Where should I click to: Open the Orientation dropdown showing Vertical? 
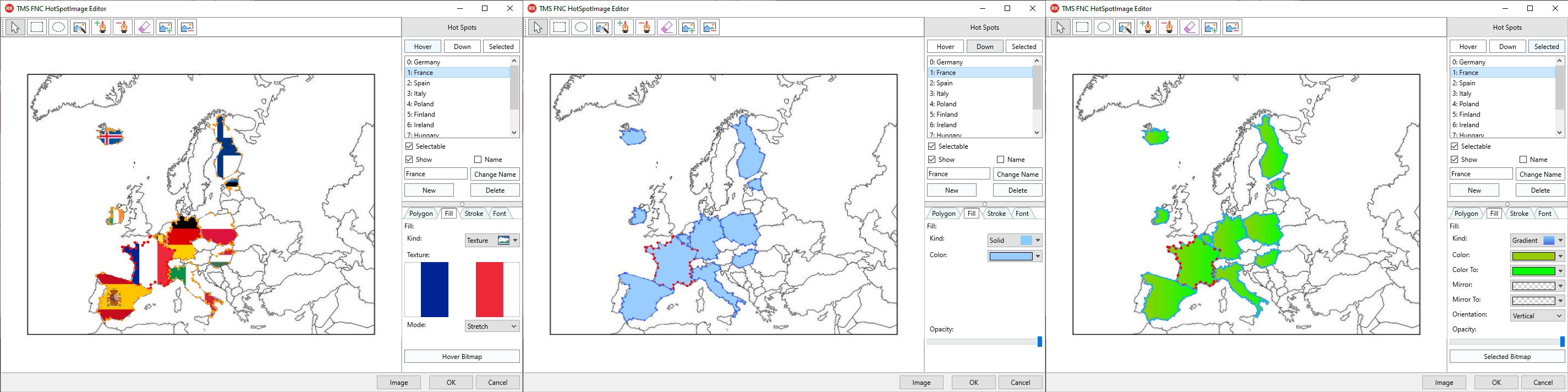pyautogui.click(x=1538, y=316)
